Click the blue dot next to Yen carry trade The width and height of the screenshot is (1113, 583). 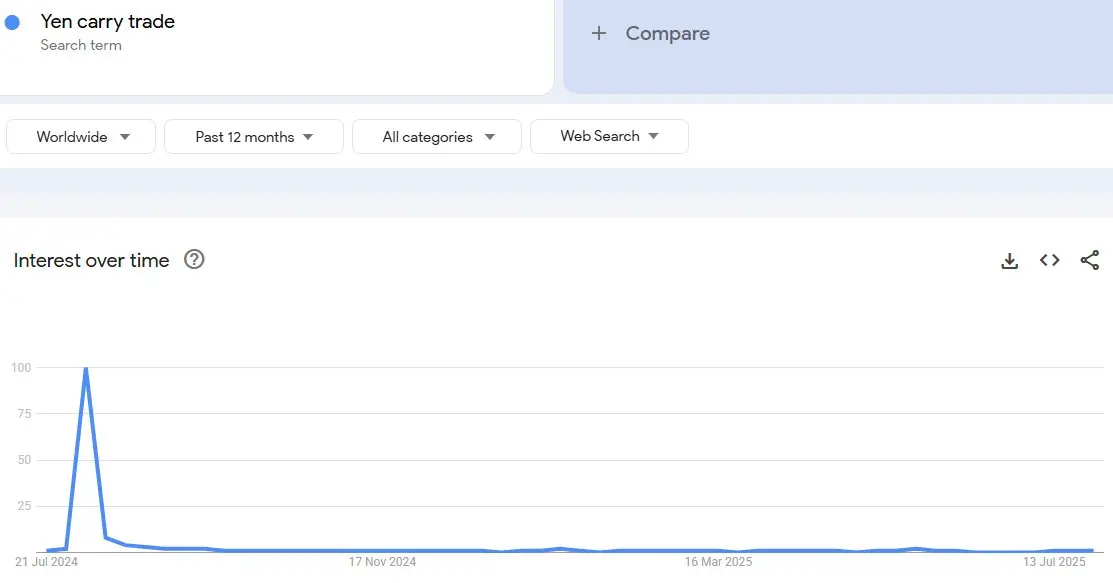click(x=12, y=23)
